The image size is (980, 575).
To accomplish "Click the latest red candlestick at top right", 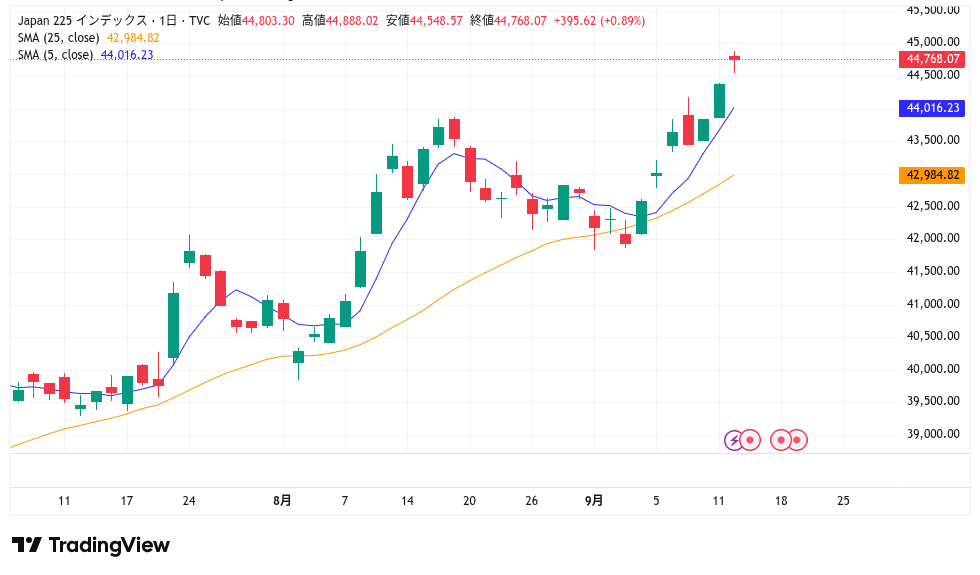I will click(x=734, y=59).
